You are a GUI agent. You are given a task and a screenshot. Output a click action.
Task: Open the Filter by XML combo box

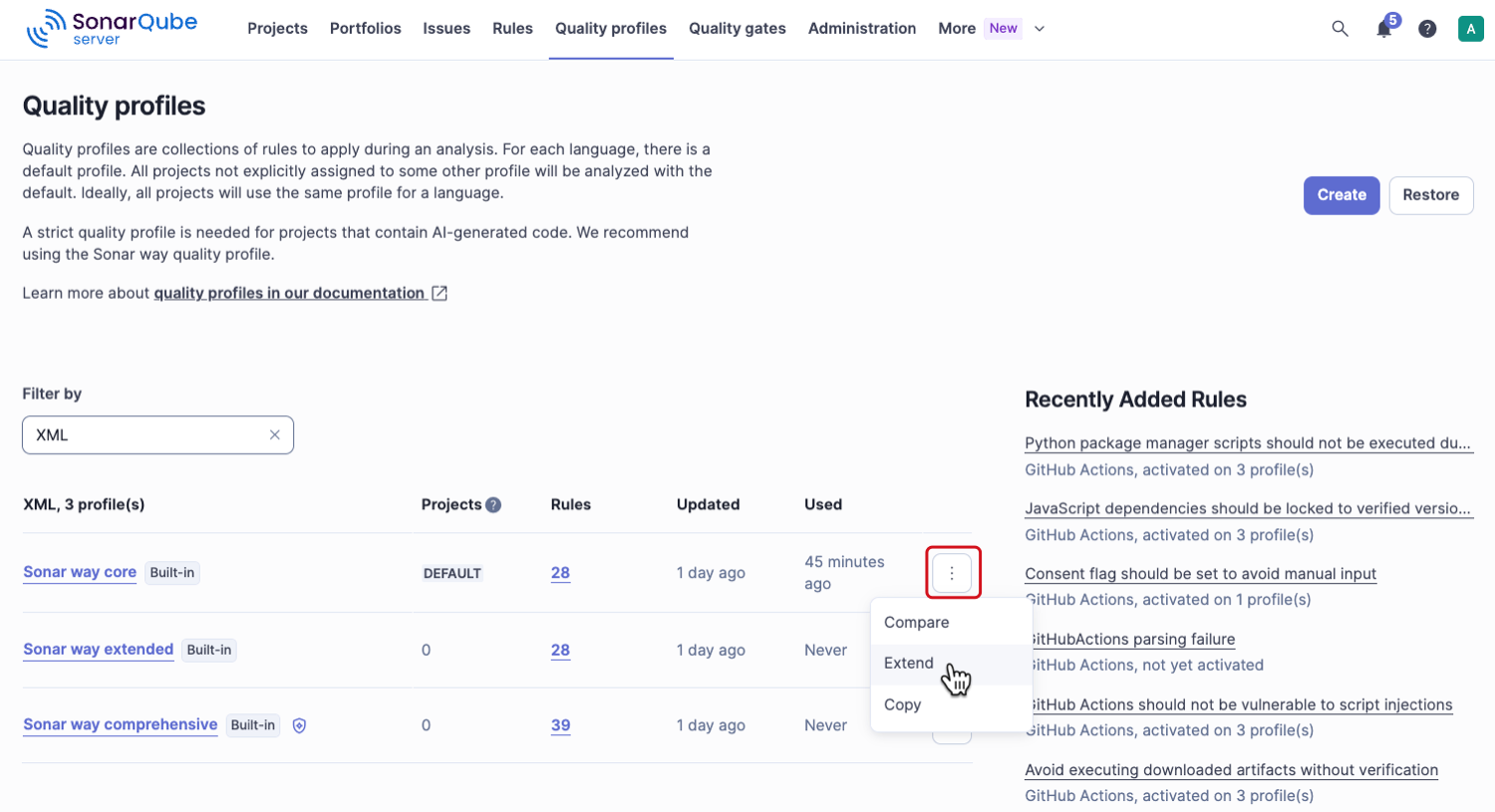pyautogui.click(x=157, y=435)
